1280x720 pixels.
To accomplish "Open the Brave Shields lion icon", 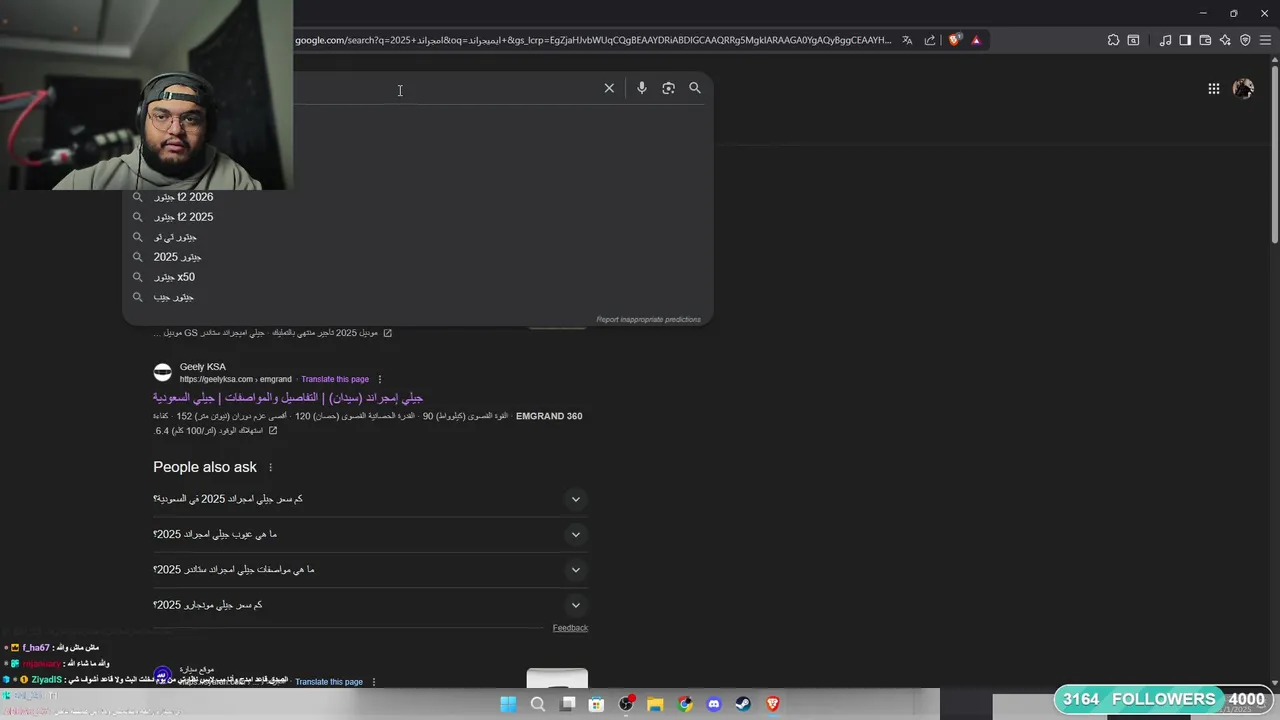I will point(954,40).
